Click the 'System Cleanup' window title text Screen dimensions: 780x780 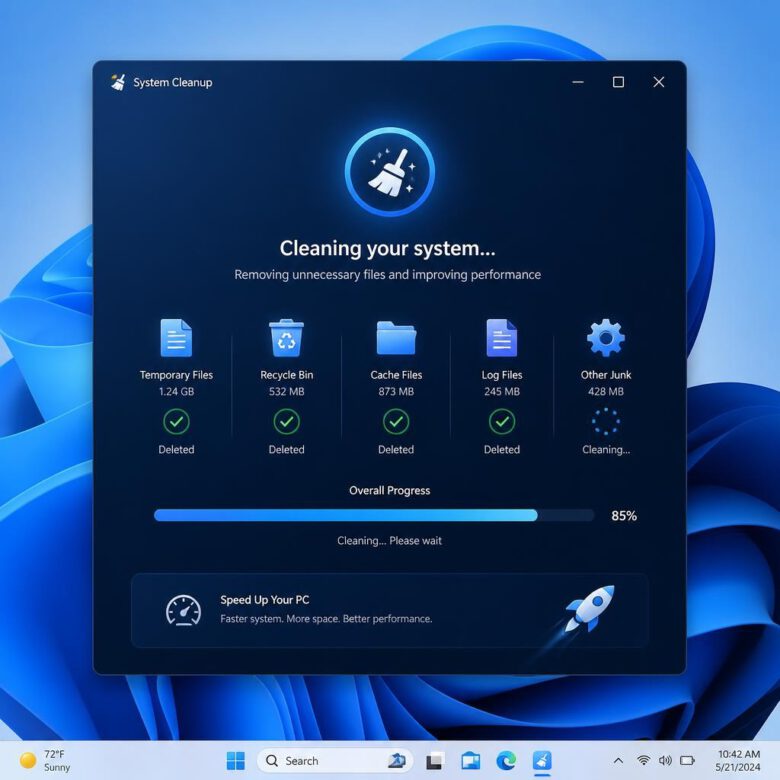(x=173, y=83)
